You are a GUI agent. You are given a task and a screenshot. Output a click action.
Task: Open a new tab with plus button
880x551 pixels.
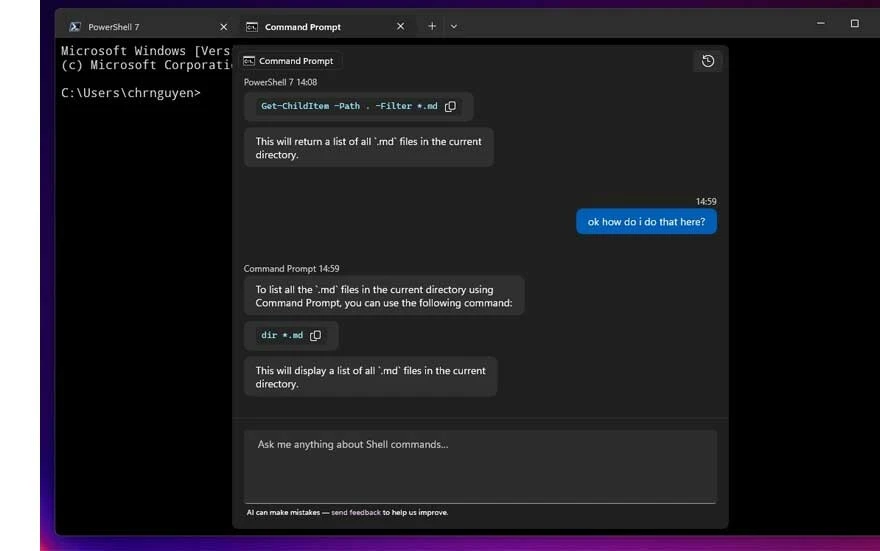point(432,26)
